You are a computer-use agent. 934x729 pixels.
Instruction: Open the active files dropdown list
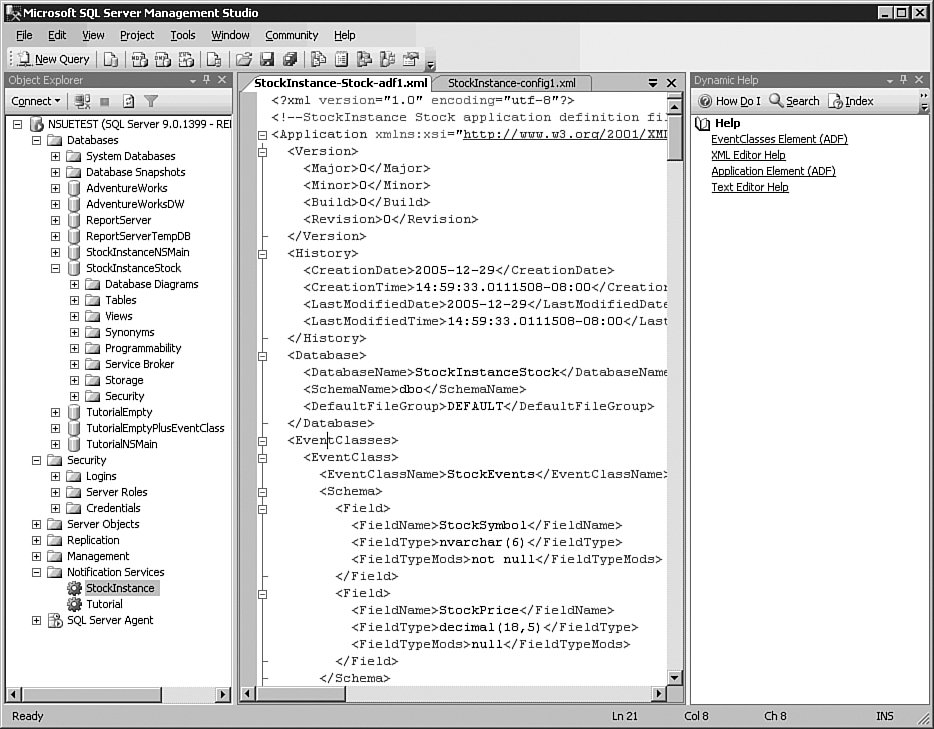[653, 83]
